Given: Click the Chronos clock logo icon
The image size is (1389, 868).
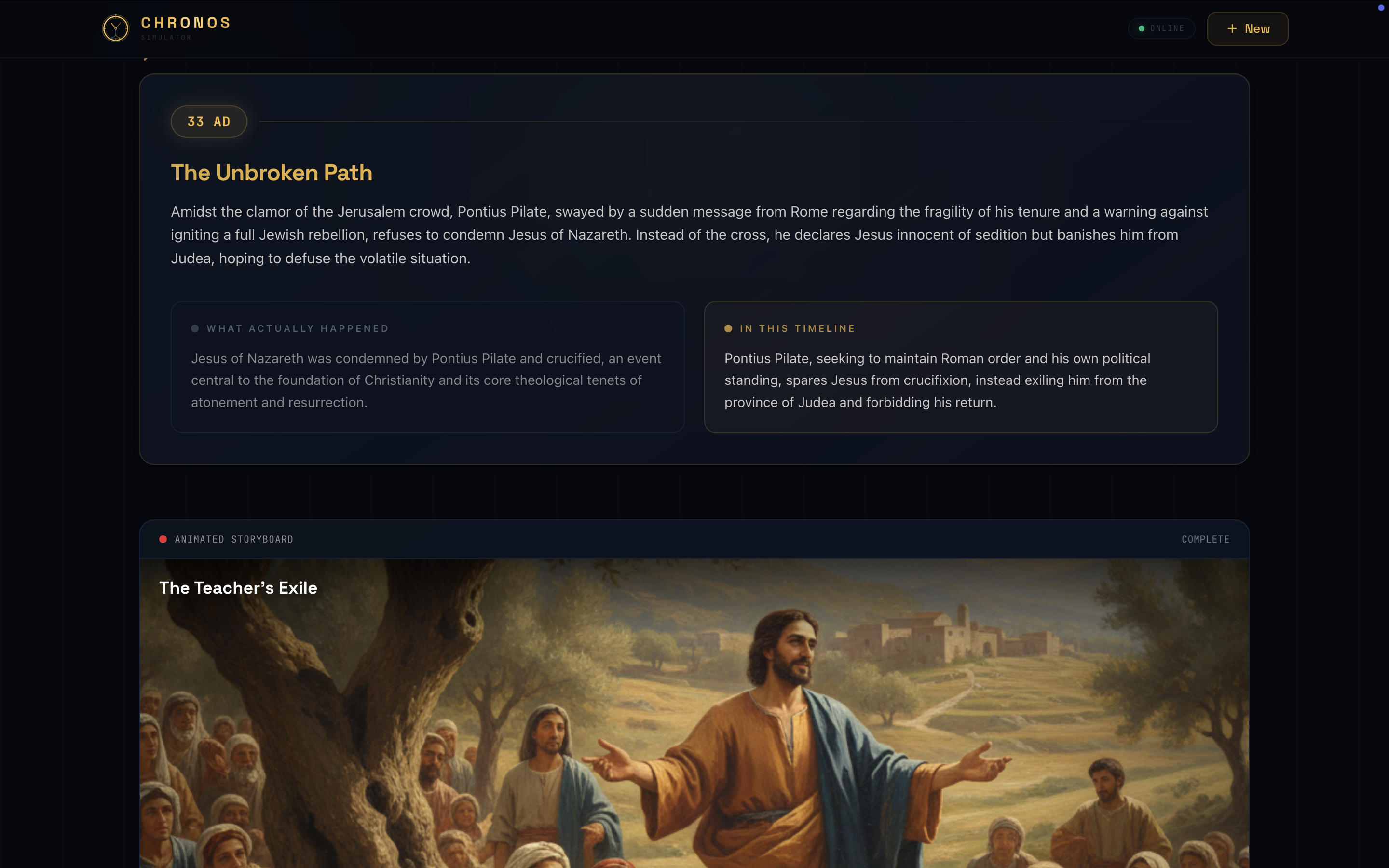Looking at the screenshot, I should [115, 28].
